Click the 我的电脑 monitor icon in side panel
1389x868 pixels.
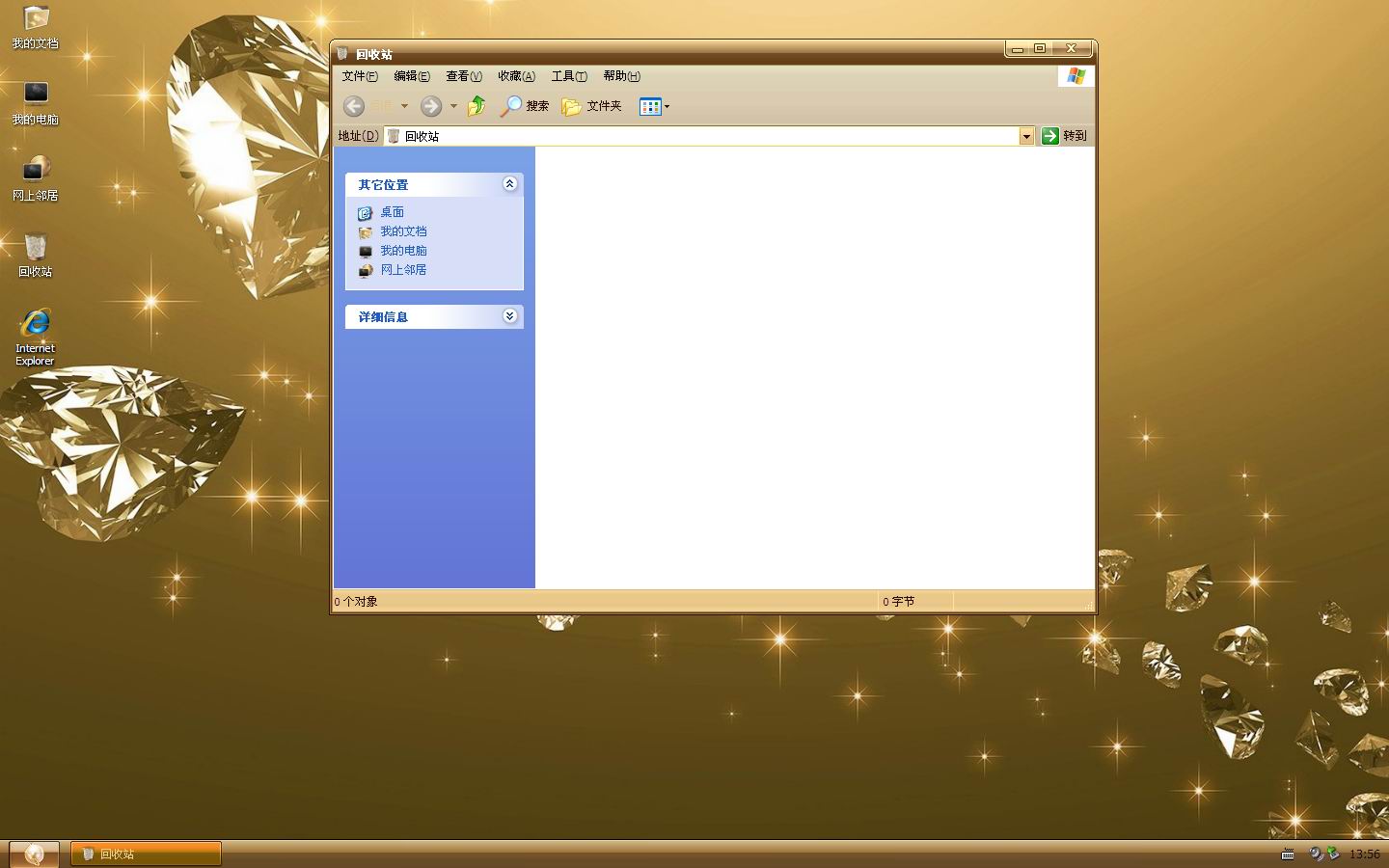point(366,252)
